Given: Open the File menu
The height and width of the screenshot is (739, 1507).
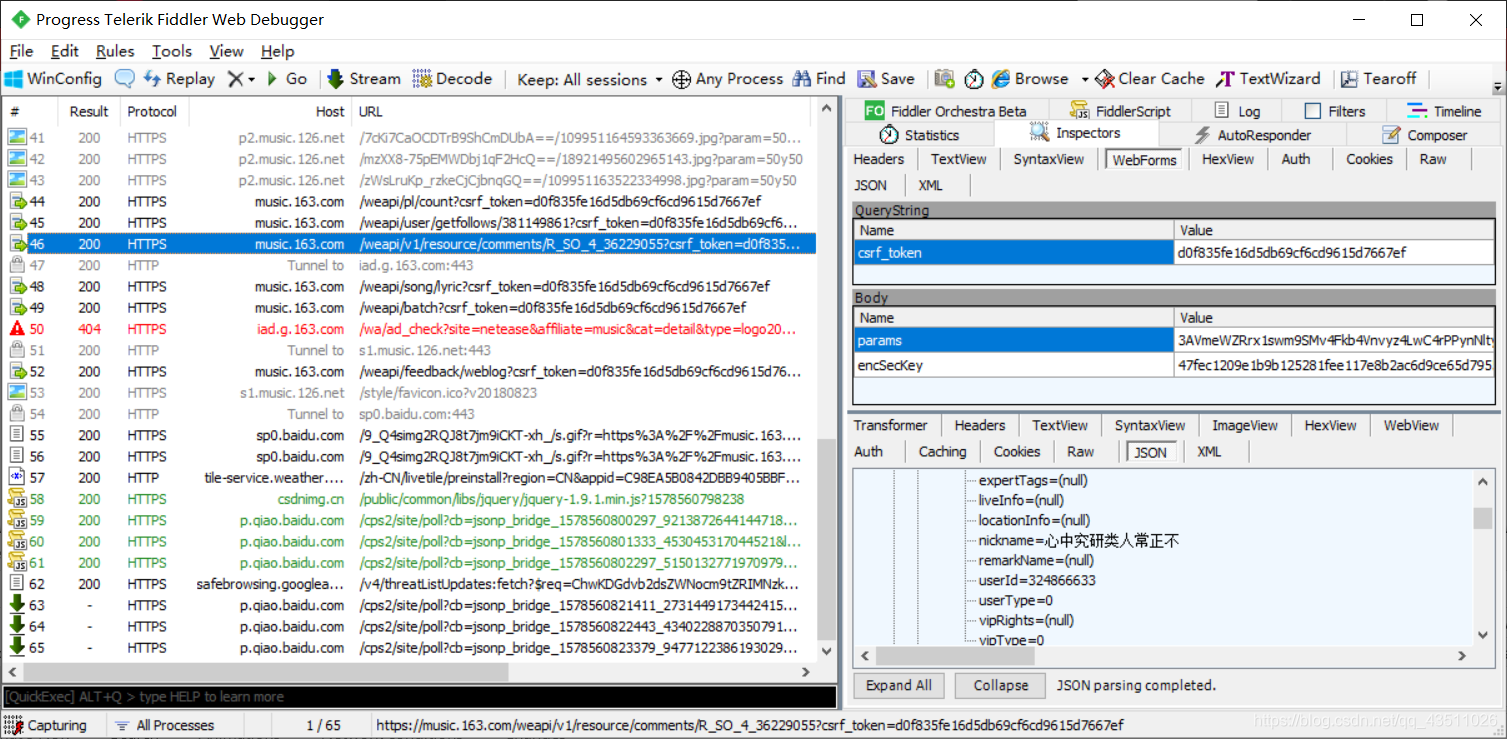Looking at the screenshot, I should click(x=21, y=51).
